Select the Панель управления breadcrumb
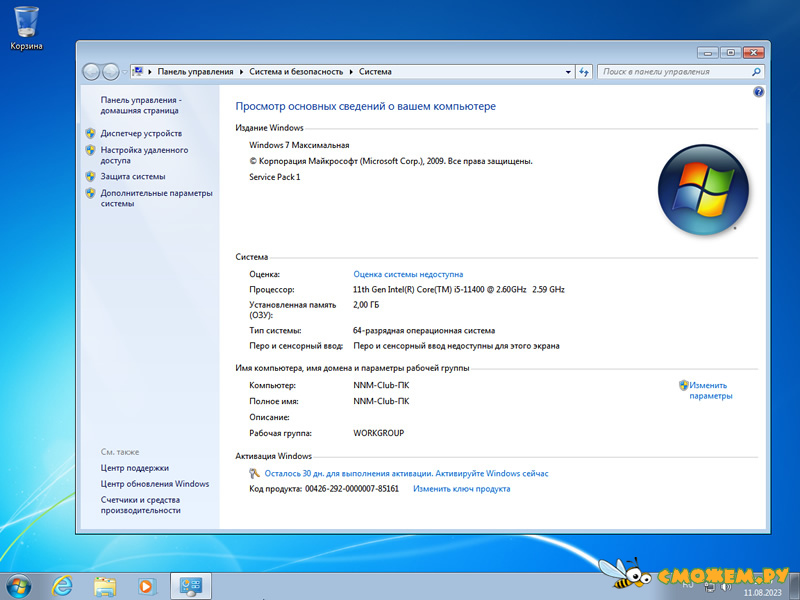This screenshot has height=600, width=800. tap(195, 72)
